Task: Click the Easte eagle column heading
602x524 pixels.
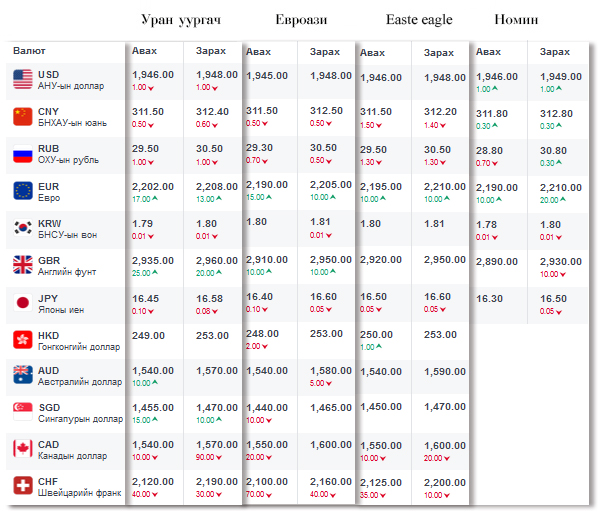Action: (419, 20)
